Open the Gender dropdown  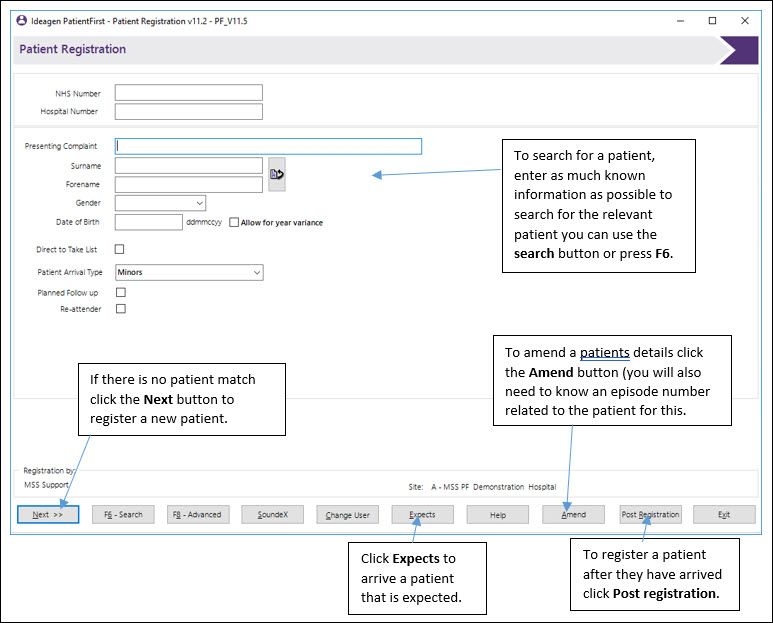click(160, 203)
